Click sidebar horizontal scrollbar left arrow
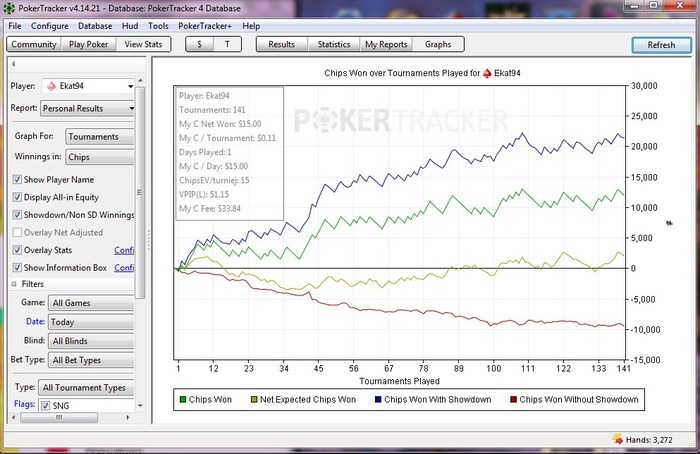The image size is (700, 454). point(13,418)
